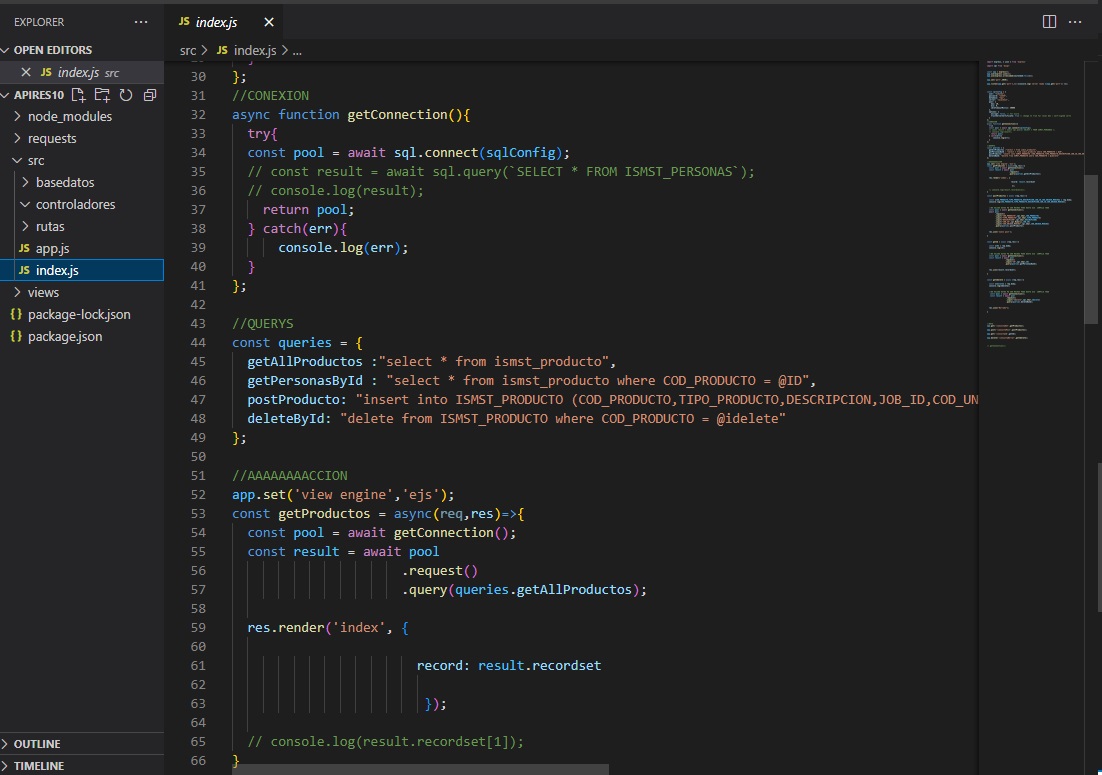Click the getConnection function name on line 32
The width and height of the screenshot is (1102, 775).
(397, 115)
